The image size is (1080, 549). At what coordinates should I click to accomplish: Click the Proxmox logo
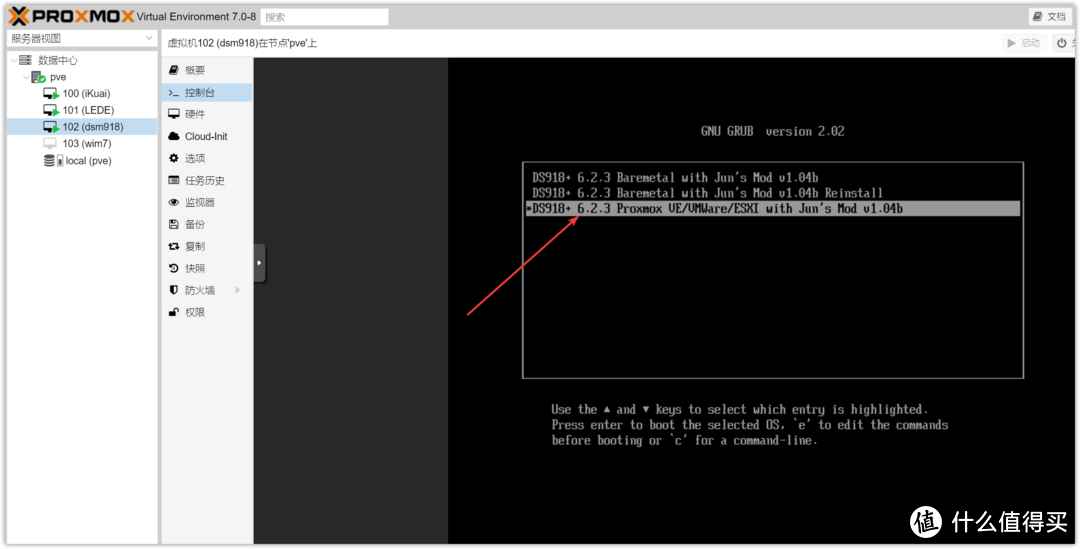pos(72,16)
